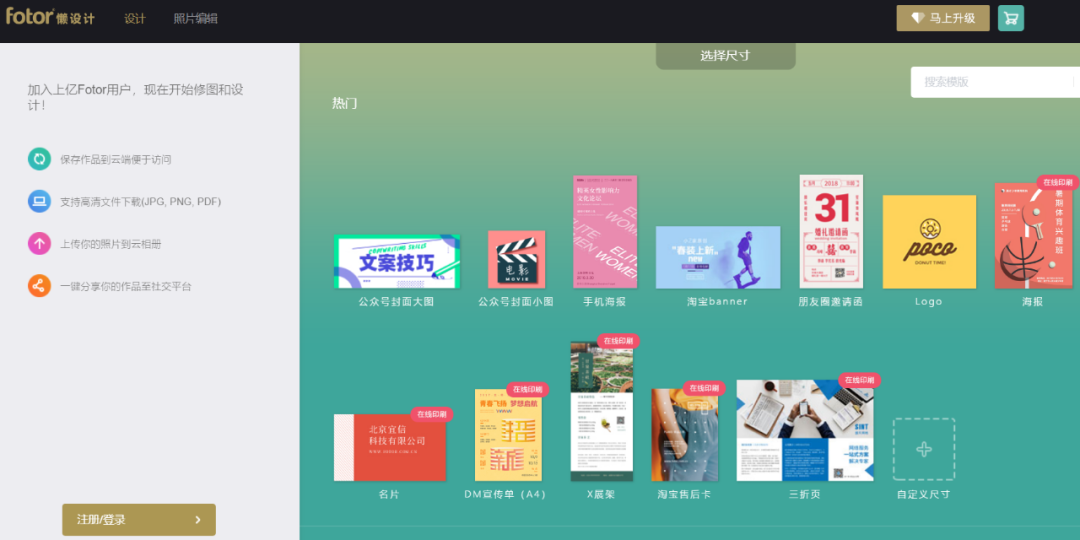Select the 公众号封面小图 movie thumbnail

[517, 260]
